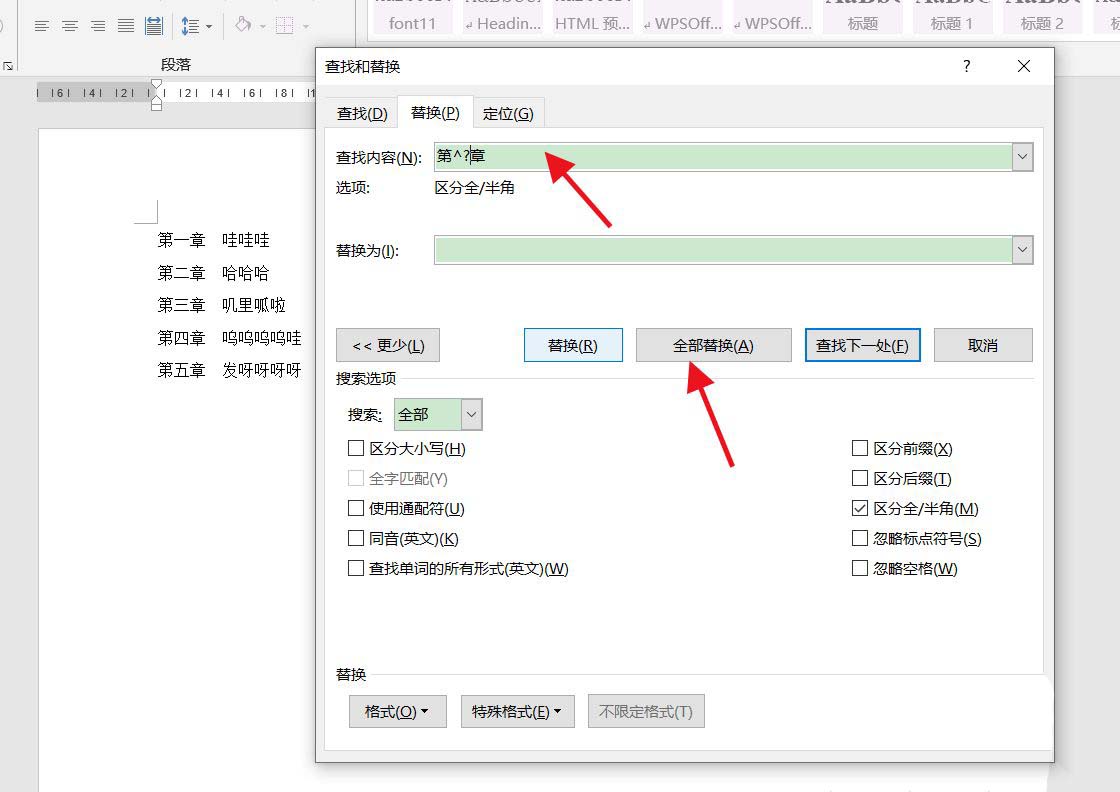The height and width of the screenshot is (792, 1120).
Task: Click the borders grid icon
Action: tap(285, 26)
